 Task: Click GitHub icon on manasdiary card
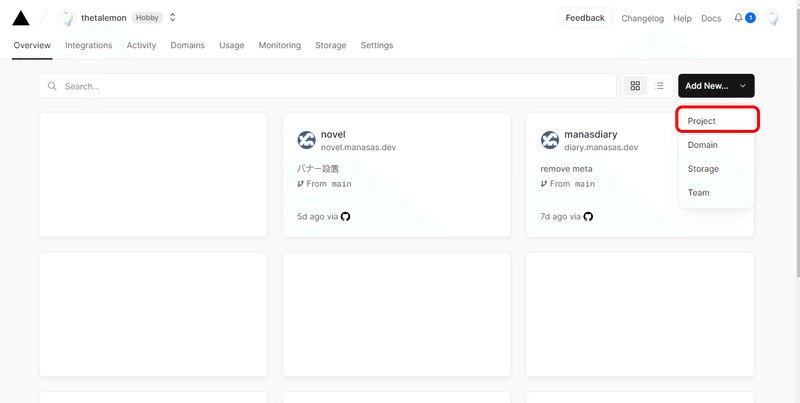(x=588, y=217)
